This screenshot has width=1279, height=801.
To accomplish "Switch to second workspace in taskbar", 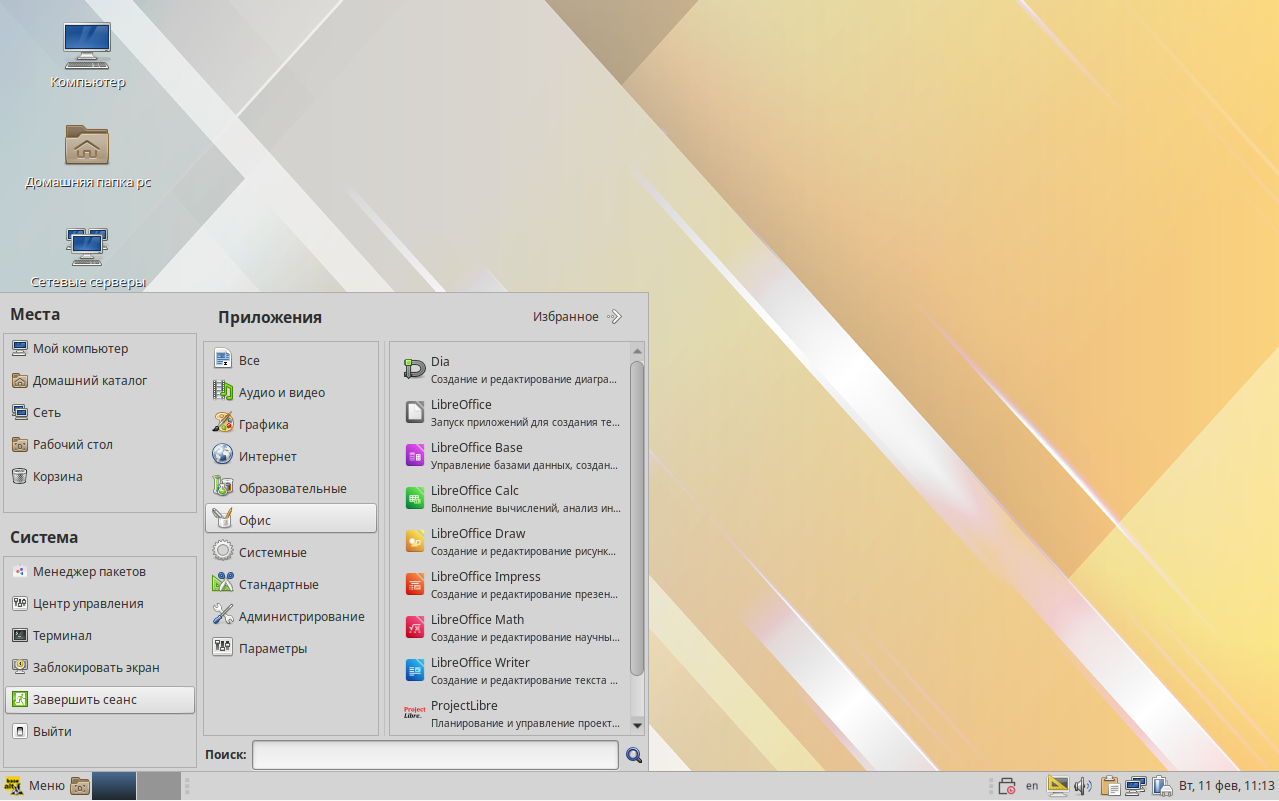I will (157, 786).
